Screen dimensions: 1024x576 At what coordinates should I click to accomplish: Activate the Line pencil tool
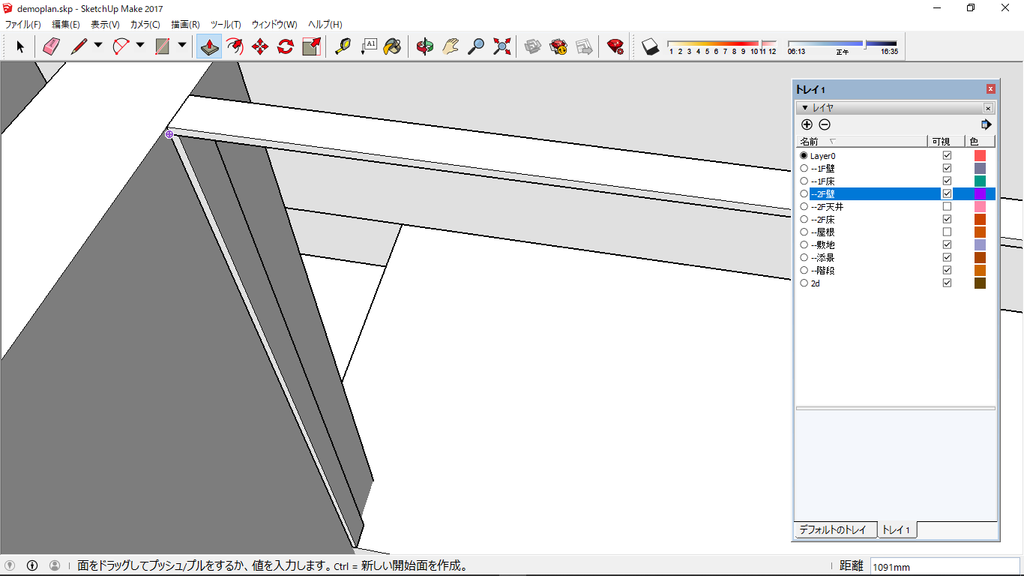tap(79, 46)
